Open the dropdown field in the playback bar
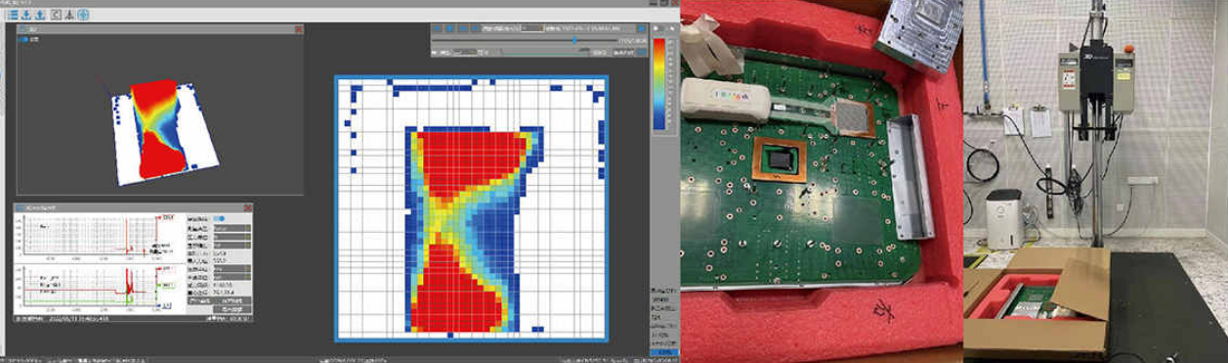This screenshot has width=1228, height=363. (532, 28)
